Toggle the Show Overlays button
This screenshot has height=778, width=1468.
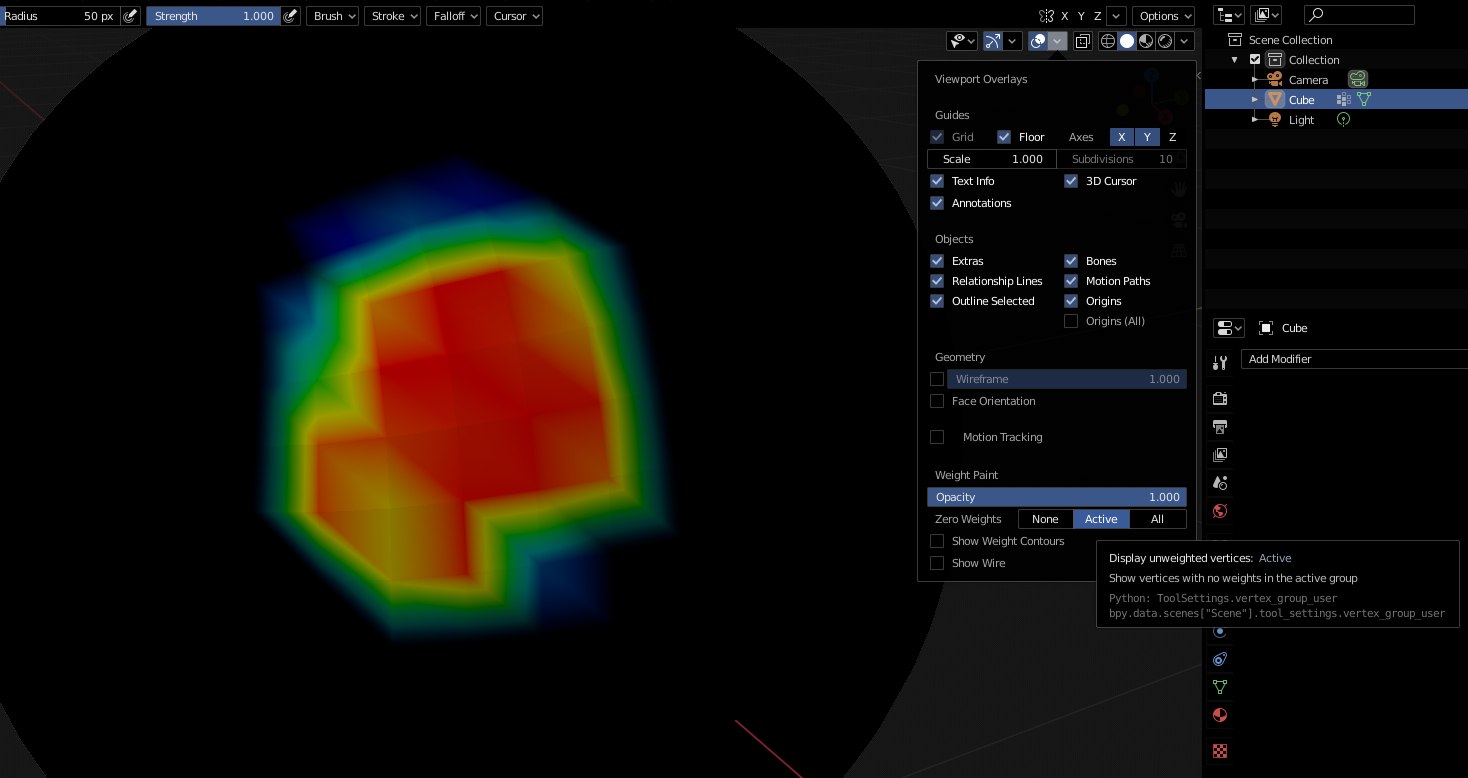(1038, 41)
